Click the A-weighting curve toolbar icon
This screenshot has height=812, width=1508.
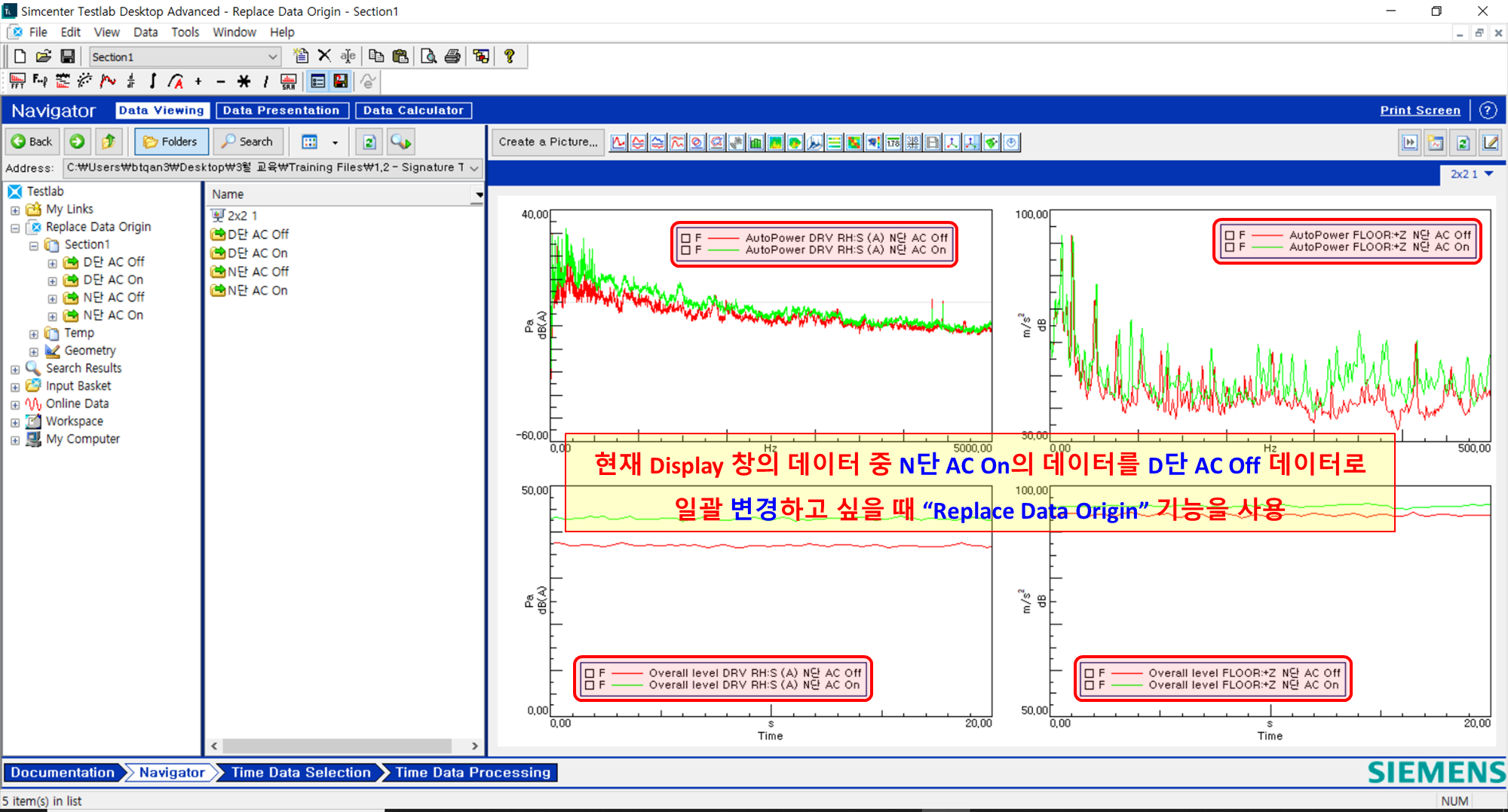click(176, 81)
